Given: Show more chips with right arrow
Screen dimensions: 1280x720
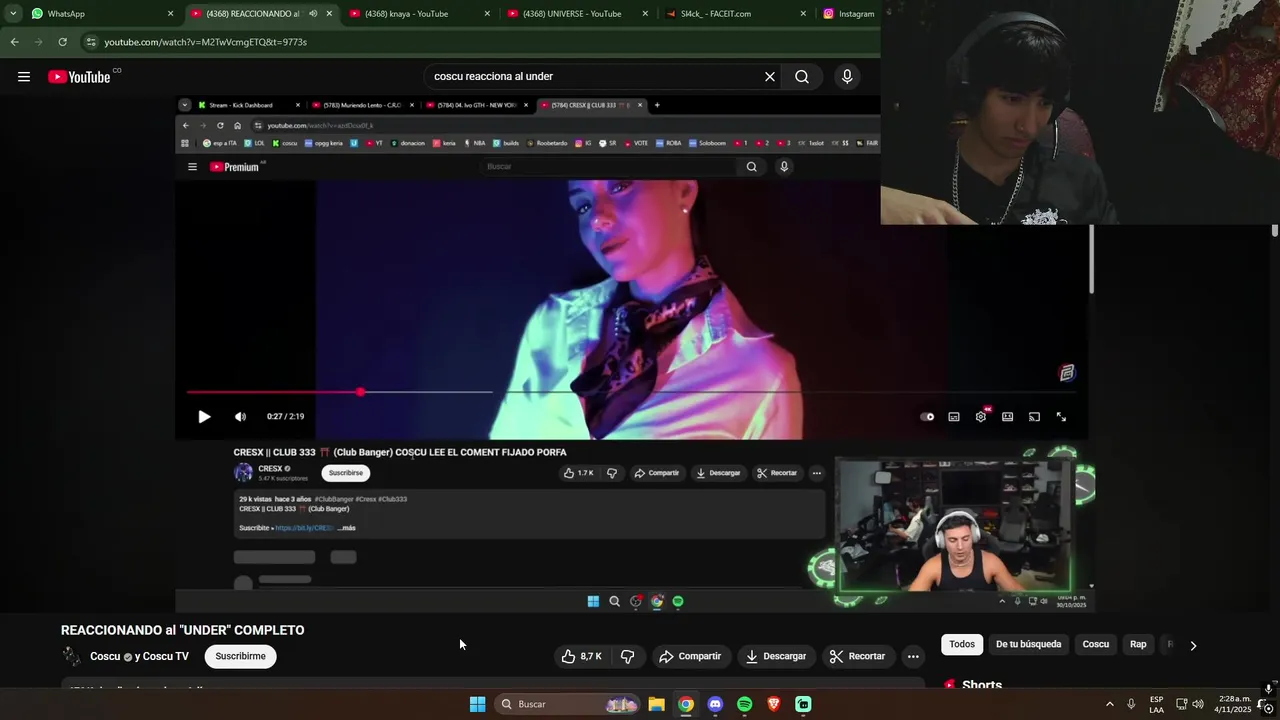Looking at the screenshot, I should pos(1193,645).
